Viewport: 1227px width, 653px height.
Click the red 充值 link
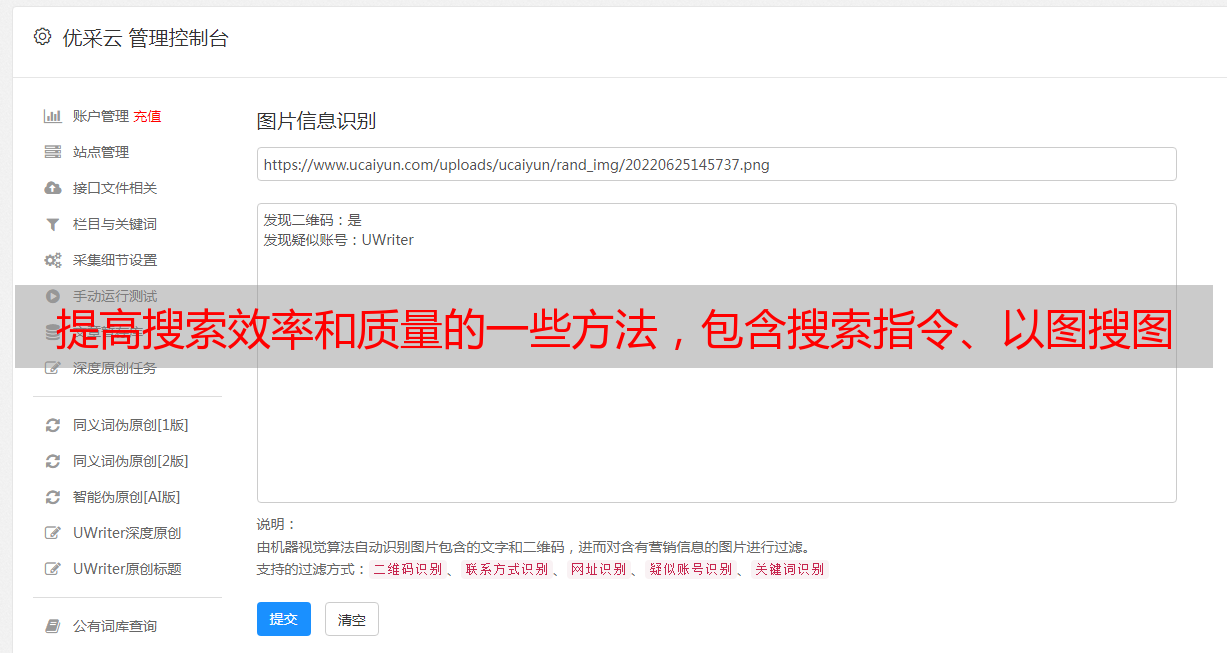point(147,116)
